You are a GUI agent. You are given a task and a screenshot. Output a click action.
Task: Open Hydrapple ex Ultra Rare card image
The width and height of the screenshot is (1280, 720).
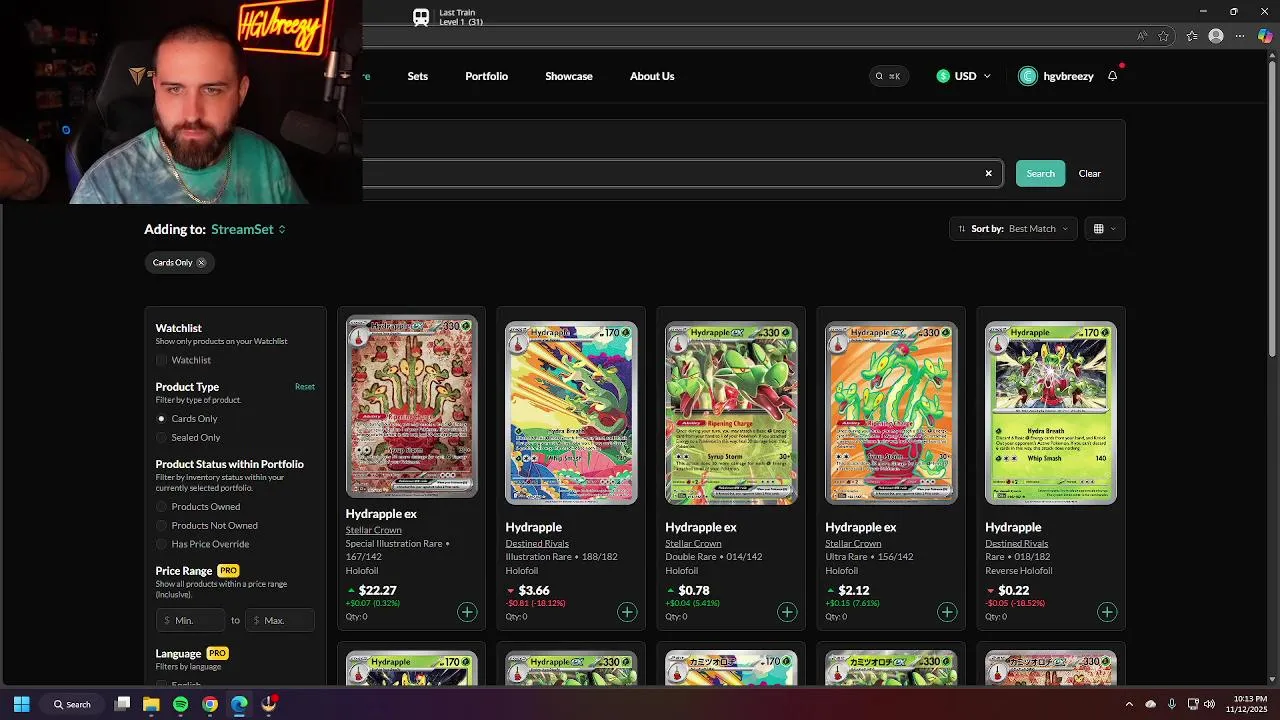tap(891, 413)
